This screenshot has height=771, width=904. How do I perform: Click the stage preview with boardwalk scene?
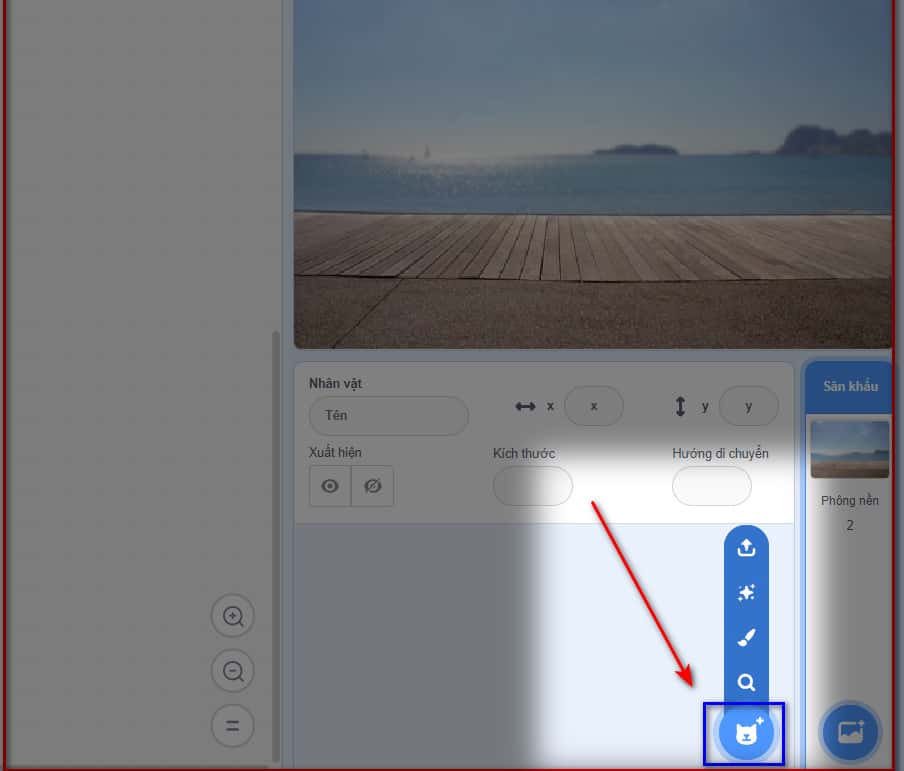(592, 173)
